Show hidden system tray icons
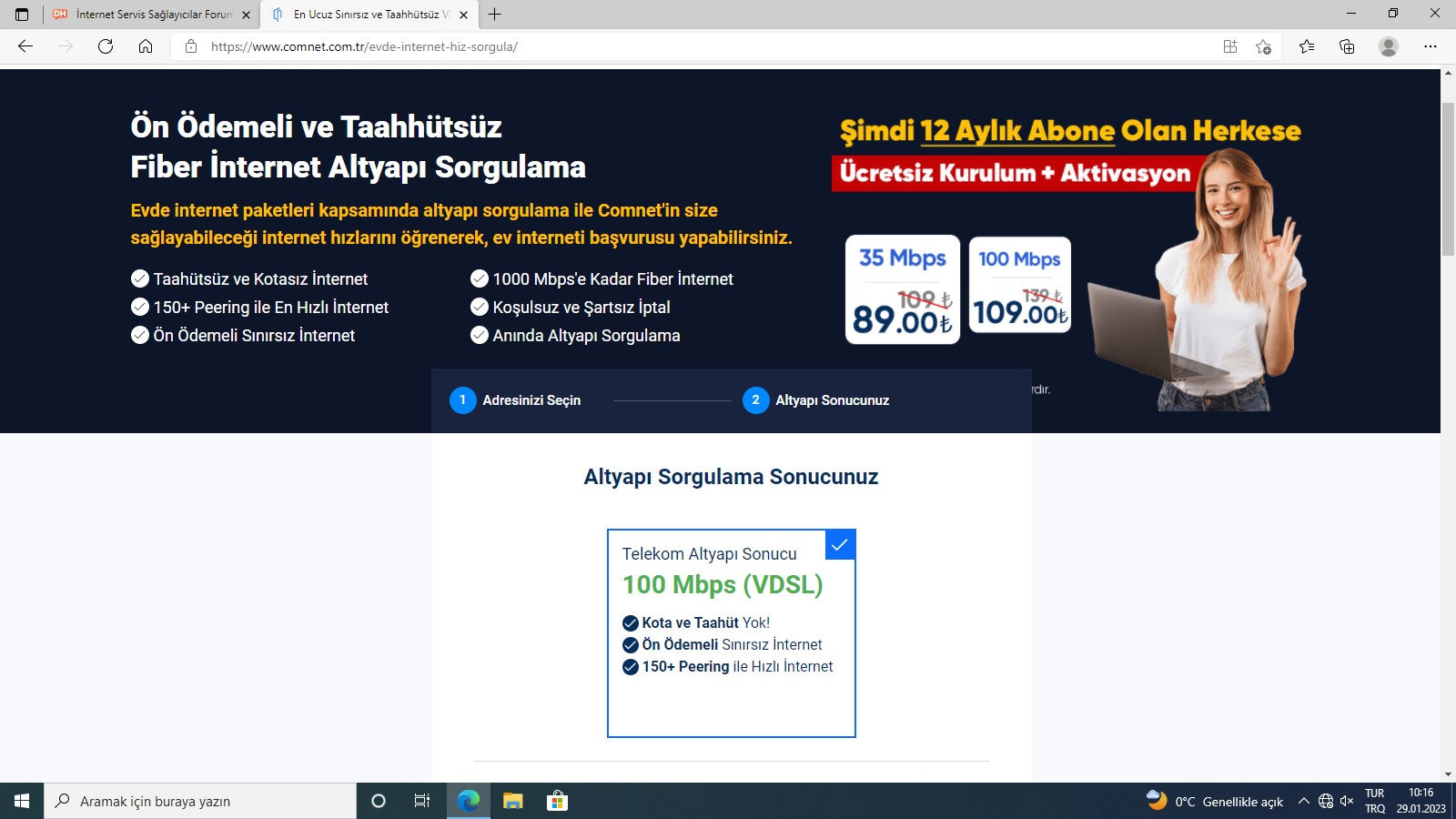Screen dimensions: 1456x819 1303,801
